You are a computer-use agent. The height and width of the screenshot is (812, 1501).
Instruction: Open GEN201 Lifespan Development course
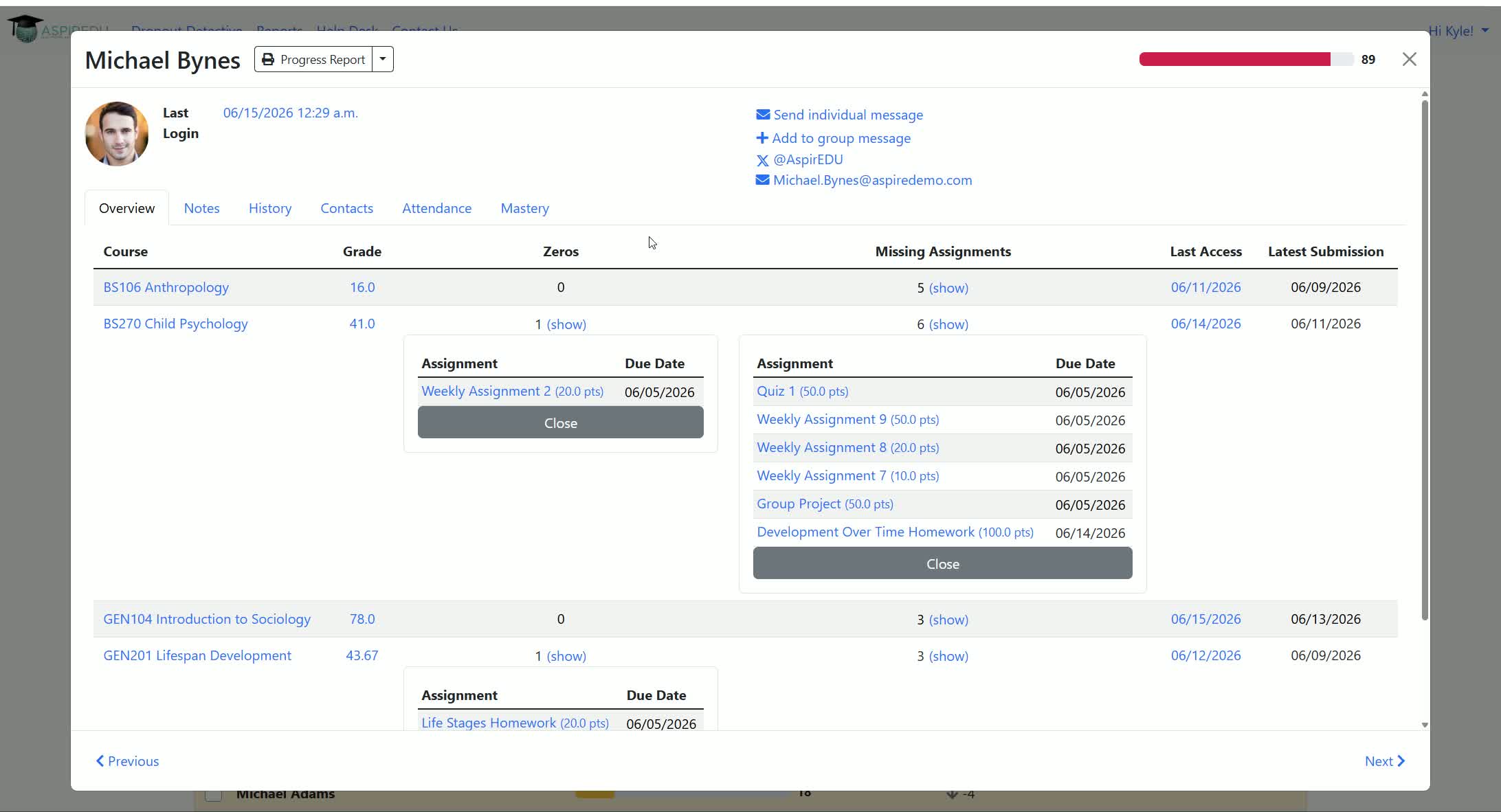[x=197, y=655]
